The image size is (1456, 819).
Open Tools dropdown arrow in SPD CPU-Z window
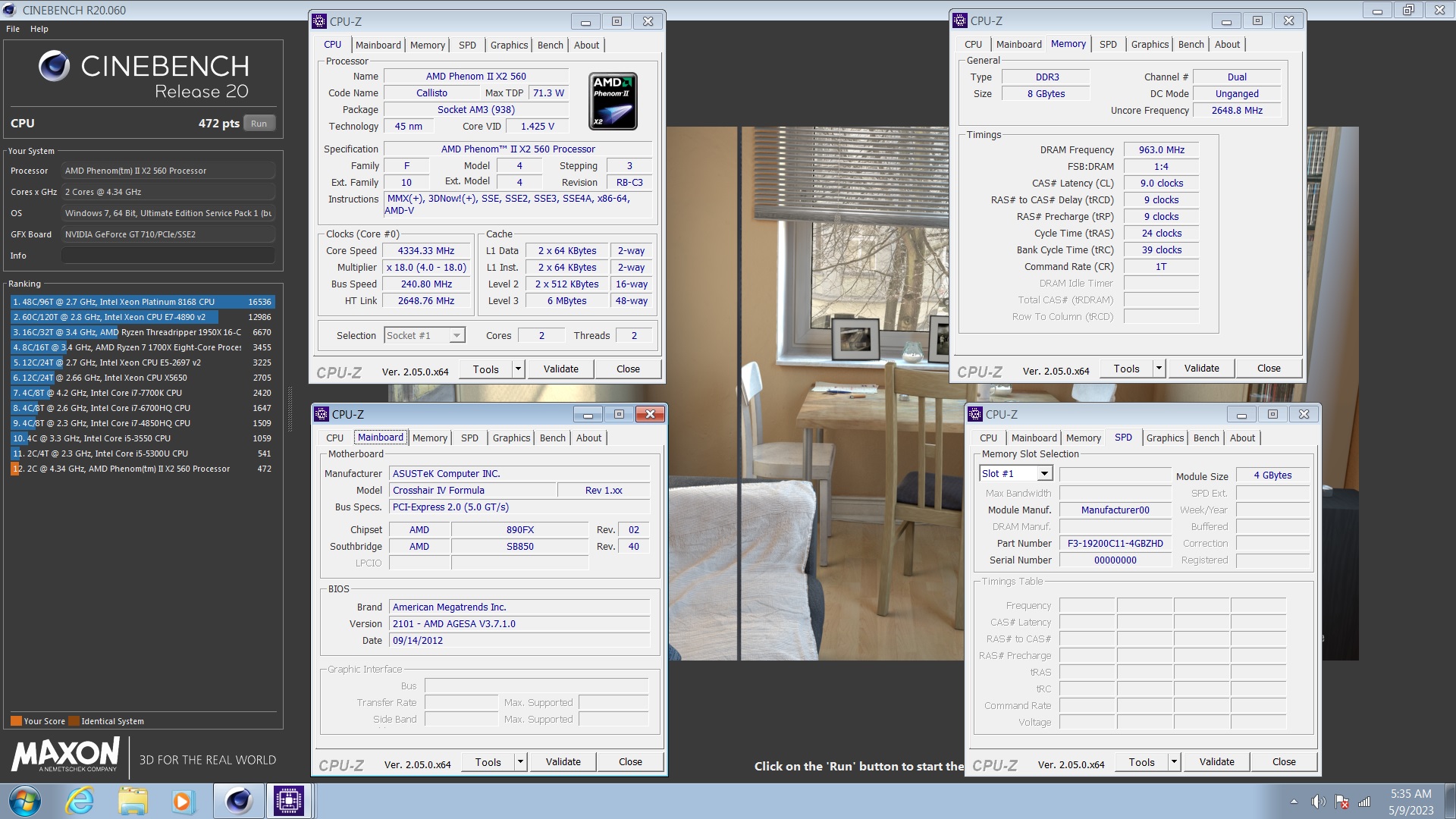pos(1174,762)
